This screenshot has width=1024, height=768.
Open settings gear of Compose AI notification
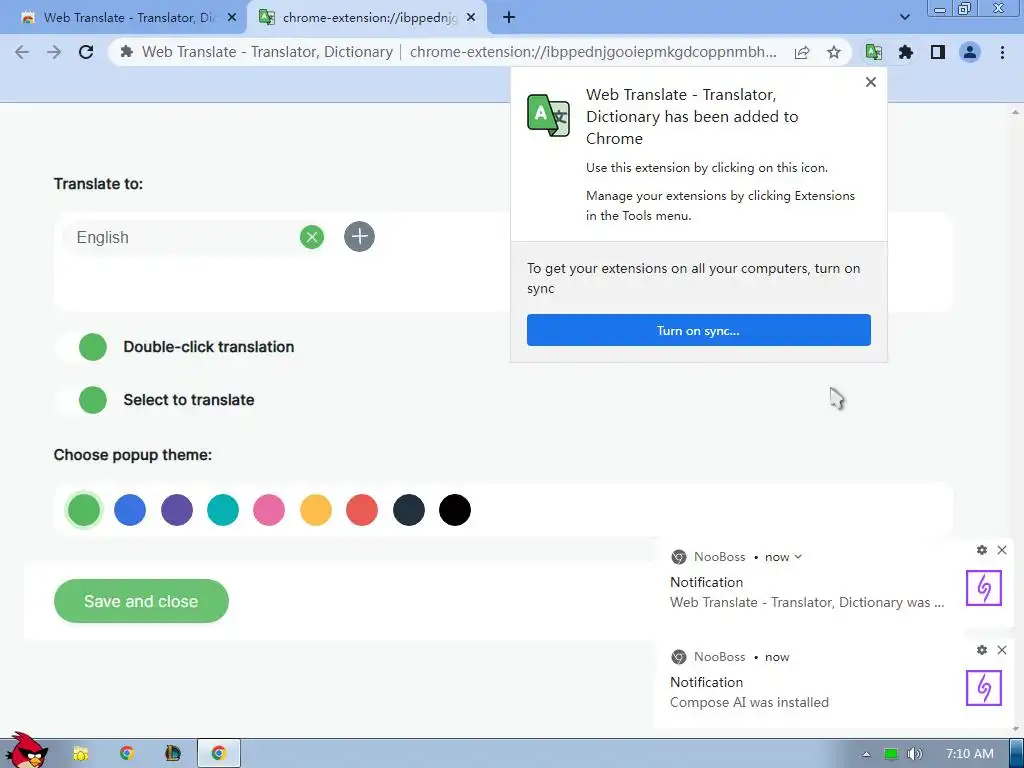[982, 650]
